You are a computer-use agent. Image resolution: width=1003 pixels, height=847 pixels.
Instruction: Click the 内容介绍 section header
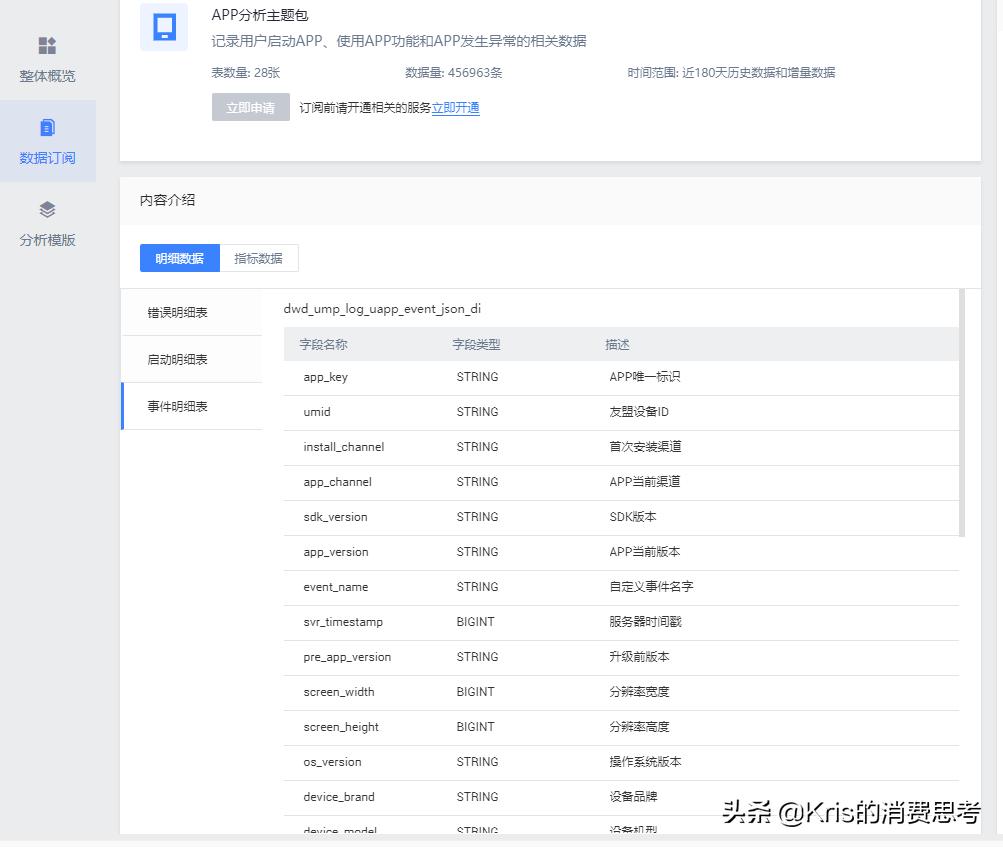(167, 200)
